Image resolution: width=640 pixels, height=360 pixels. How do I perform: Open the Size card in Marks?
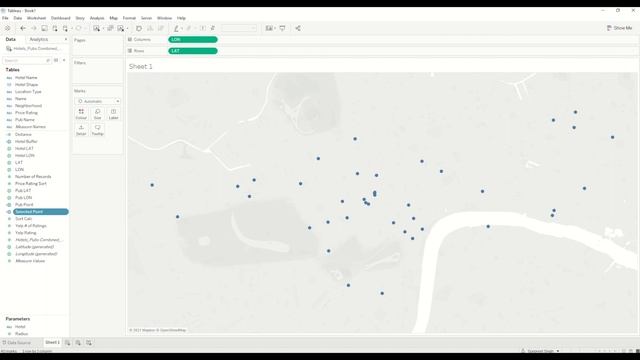point(98,114)
